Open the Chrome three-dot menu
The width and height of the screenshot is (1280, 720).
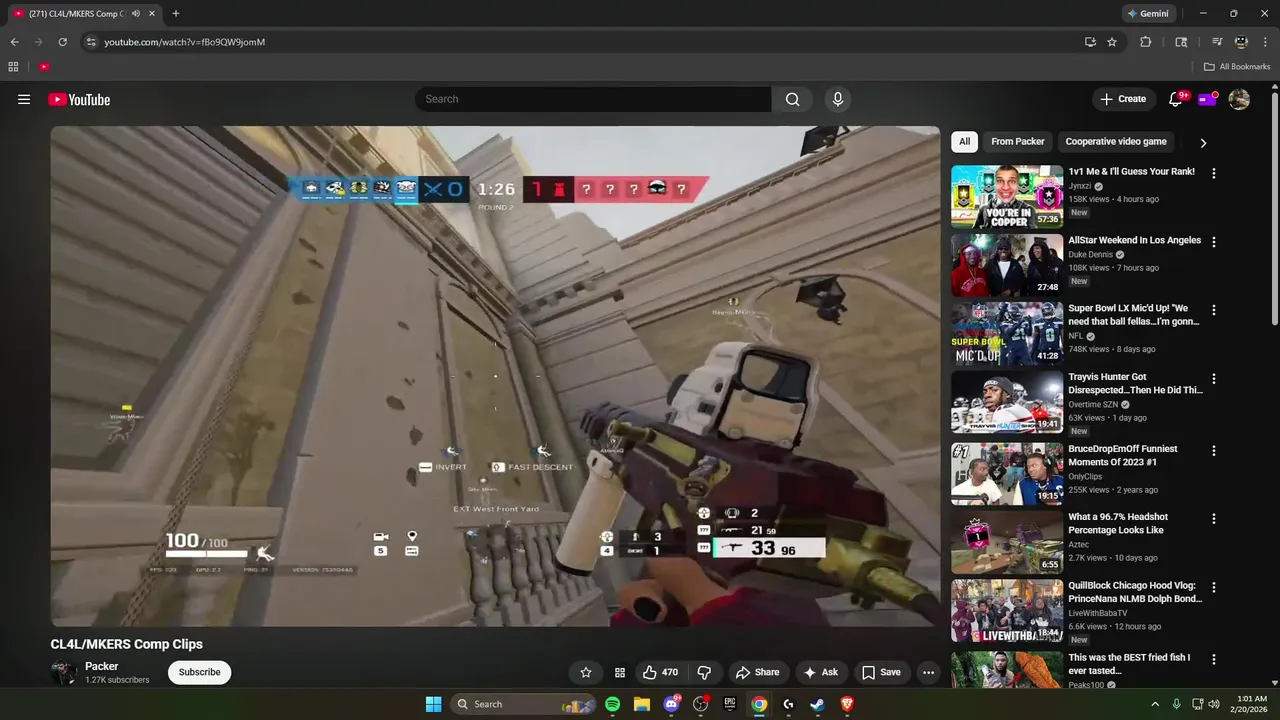[x=1265, y=42]
